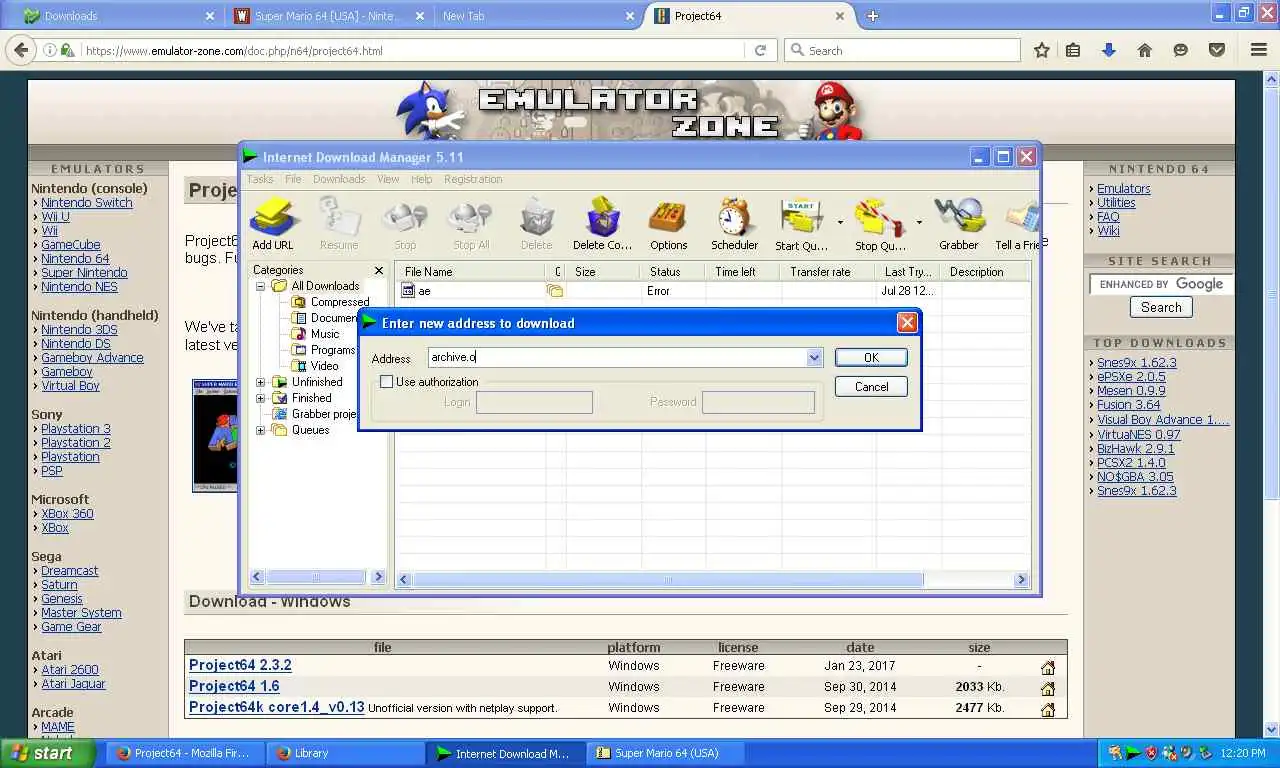
Task: Open the Registration menu in IDM
Action: pos(473,179)
